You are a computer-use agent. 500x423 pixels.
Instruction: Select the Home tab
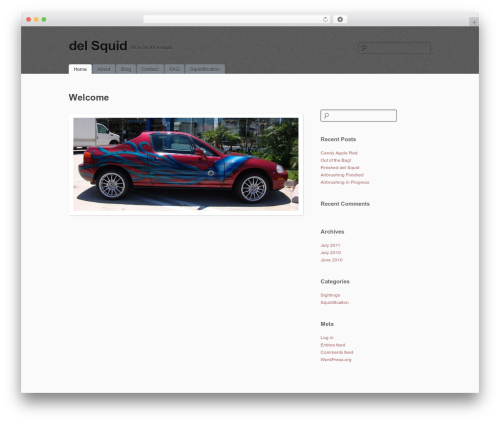pyautogui.click(x=80, y=69)
